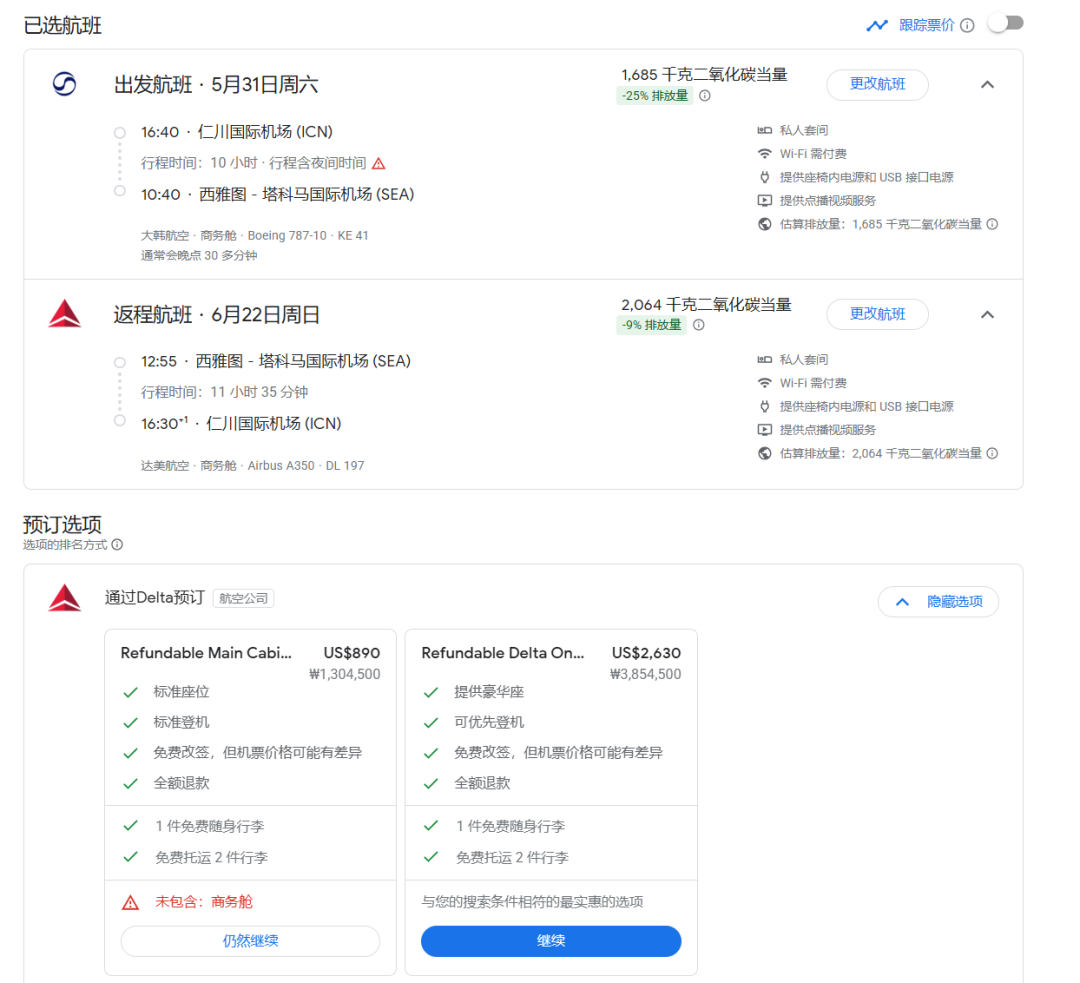
Task: Click the ₩3,854,500 converted price
Action: point(645,674)
